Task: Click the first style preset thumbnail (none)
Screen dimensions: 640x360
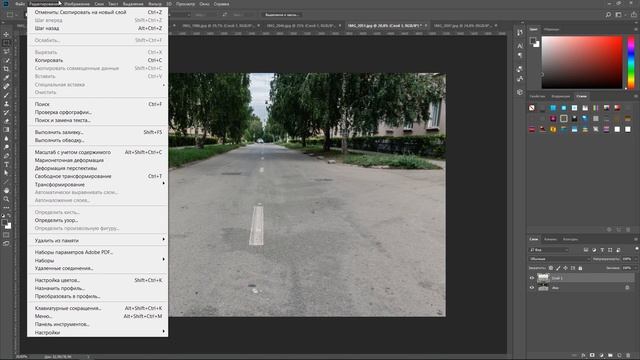Action: [532, 108]
